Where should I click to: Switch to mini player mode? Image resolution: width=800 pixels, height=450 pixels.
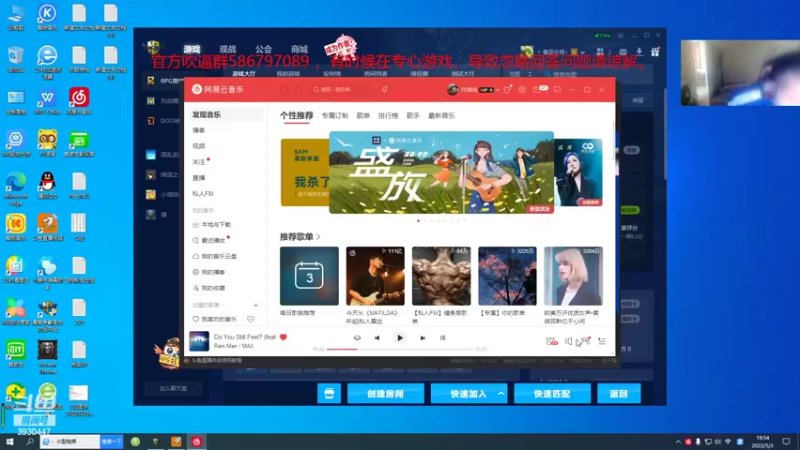[x=557, y=89]
